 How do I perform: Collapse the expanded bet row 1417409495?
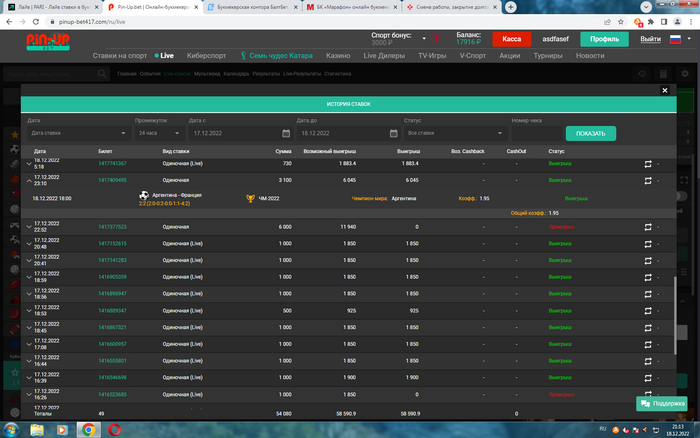[29, 181]
